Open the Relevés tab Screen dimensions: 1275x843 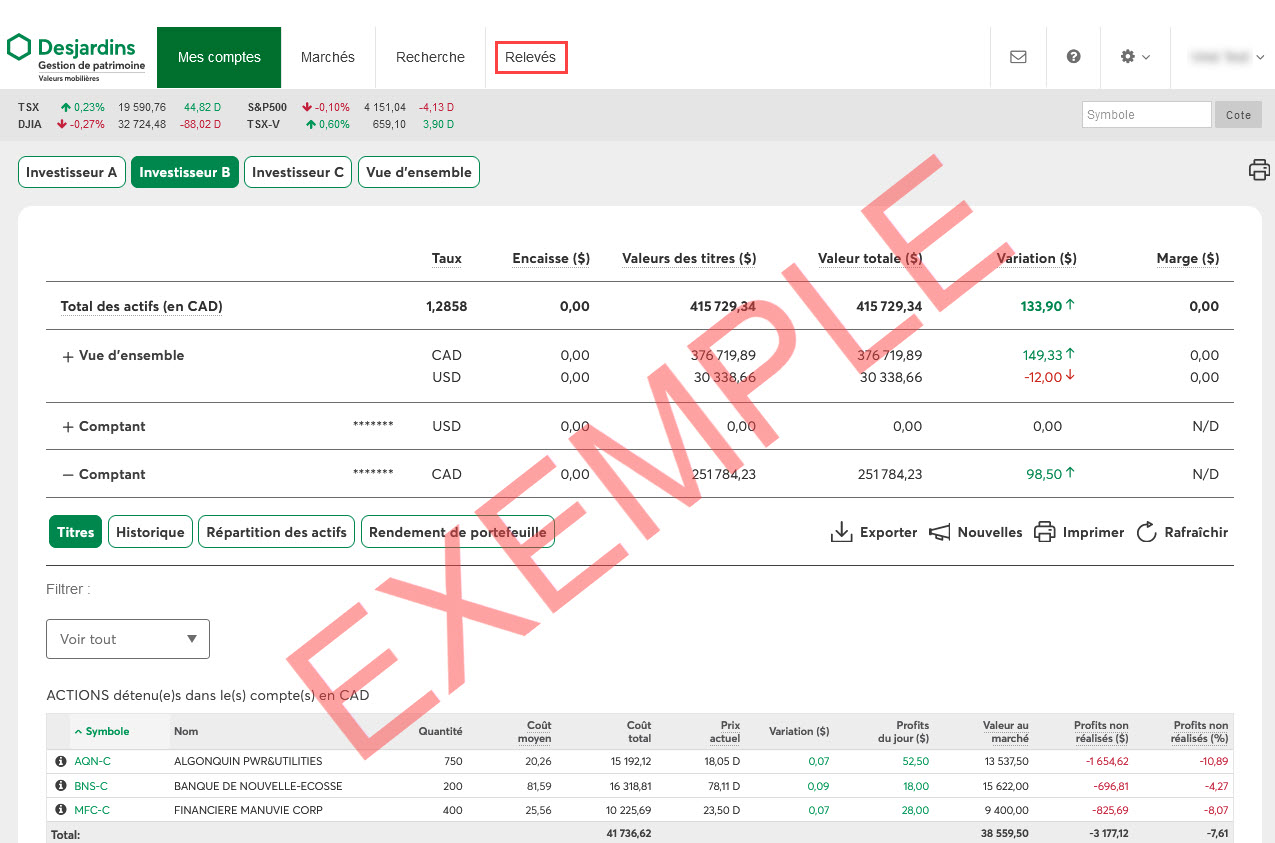pos(531,57)
